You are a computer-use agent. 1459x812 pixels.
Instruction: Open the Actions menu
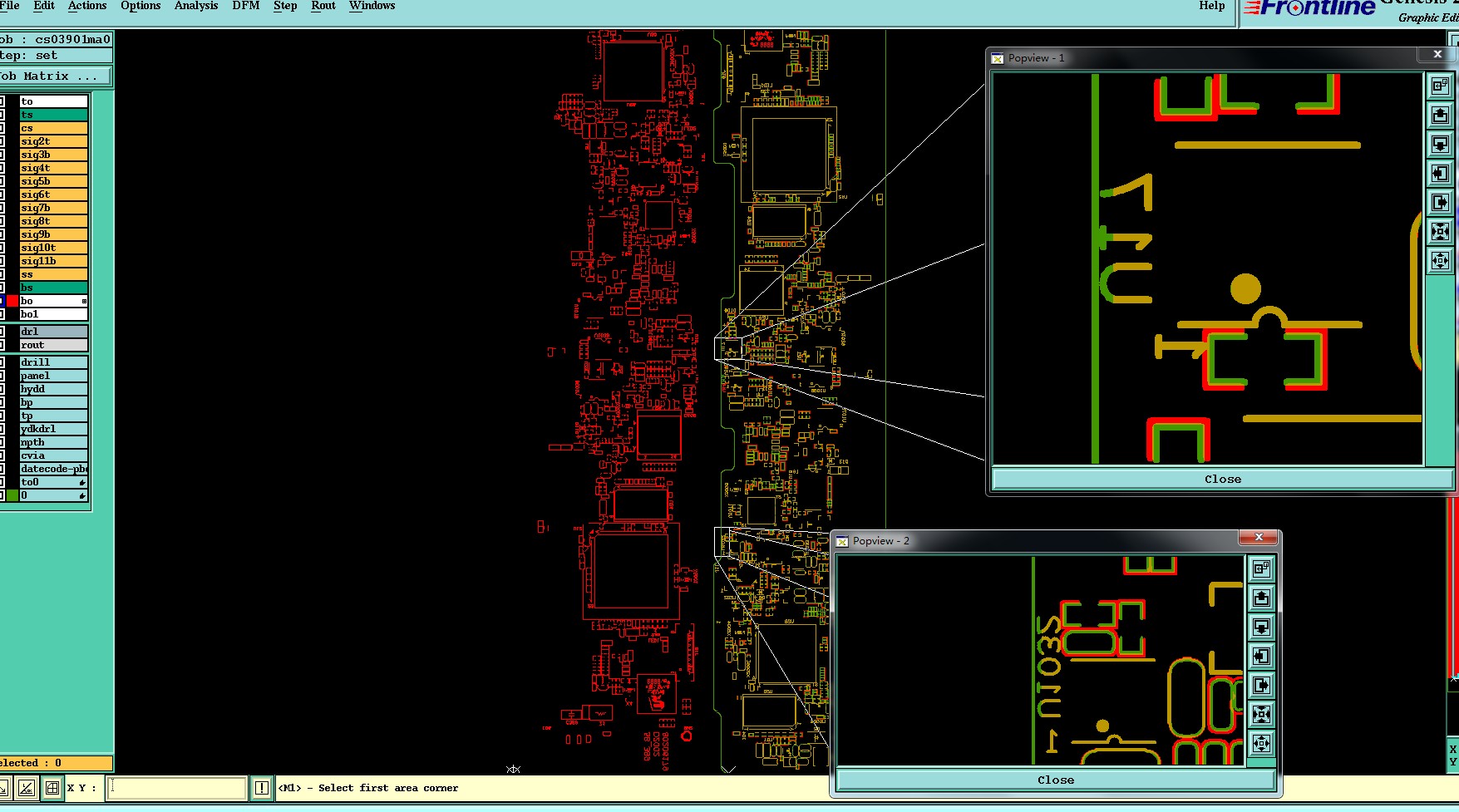pyautogui.click(x=87, y=6)
